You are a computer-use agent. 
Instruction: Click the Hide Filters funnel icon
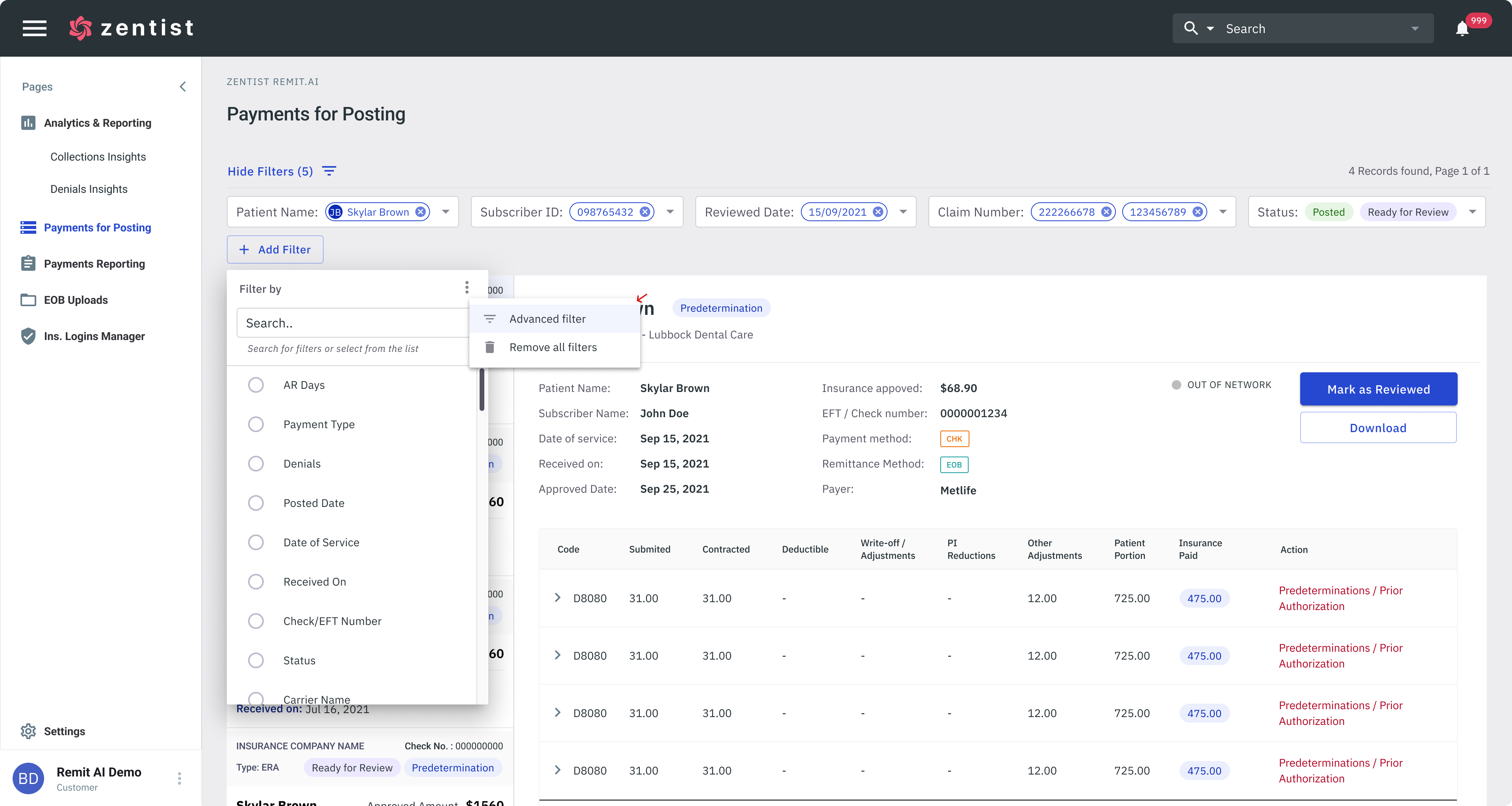coord(329,171)
